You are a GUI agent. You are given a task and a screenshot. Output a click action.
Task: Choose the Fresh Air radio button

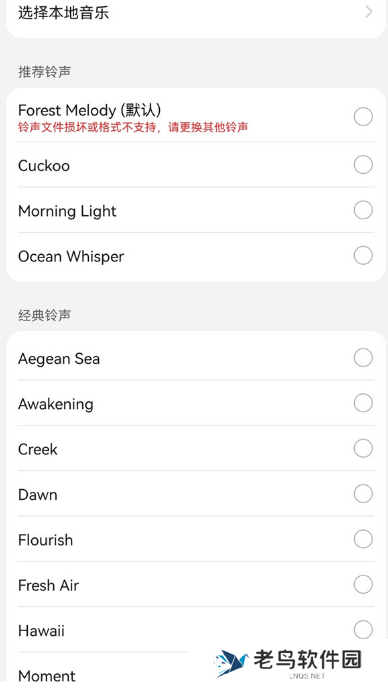pyautogui.click(x=363, y=584)
